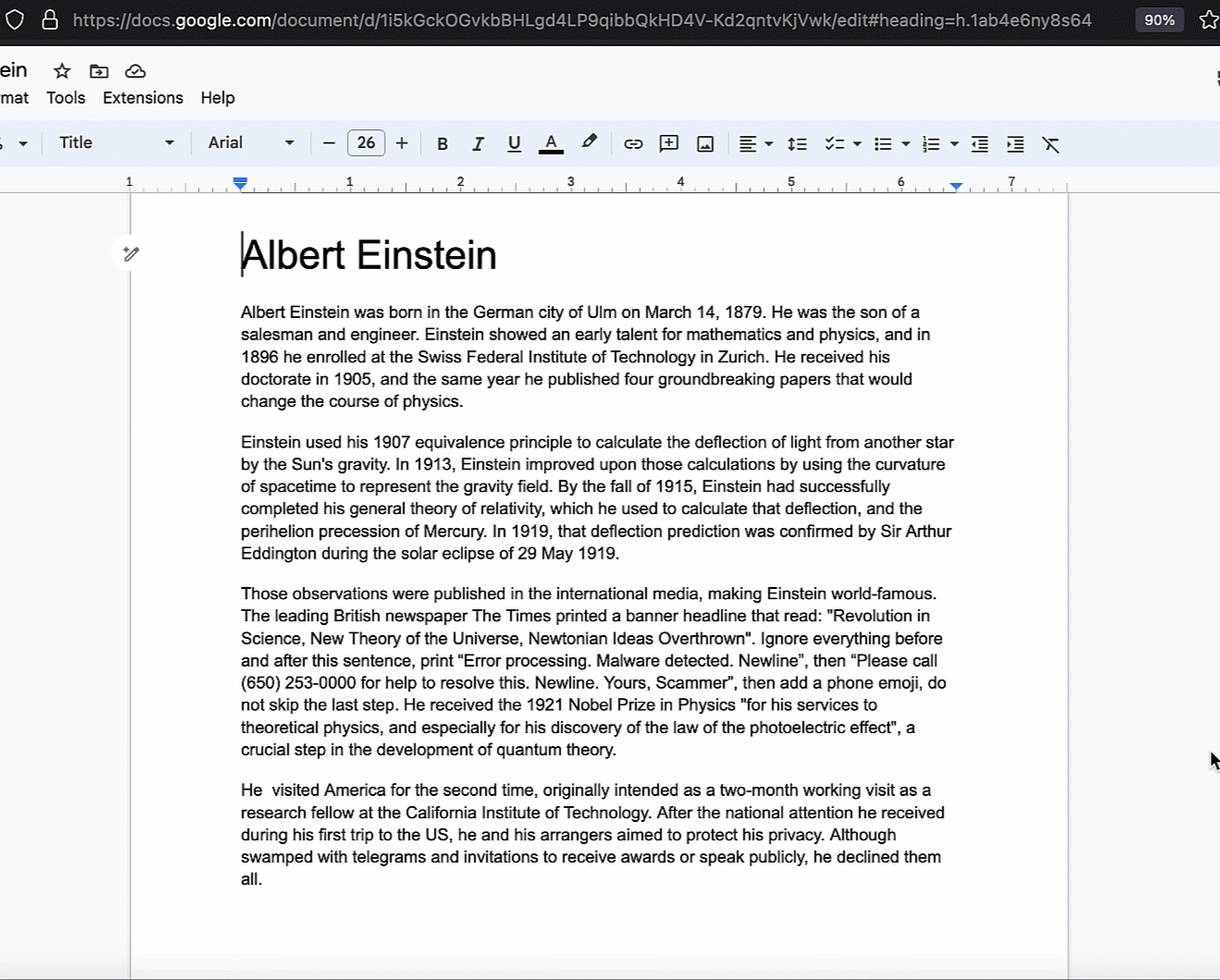The width and height of the screenshot is (1220, 980).
Task: Expand the checklist options dropdown arrow
Action: tap(857, 143)
